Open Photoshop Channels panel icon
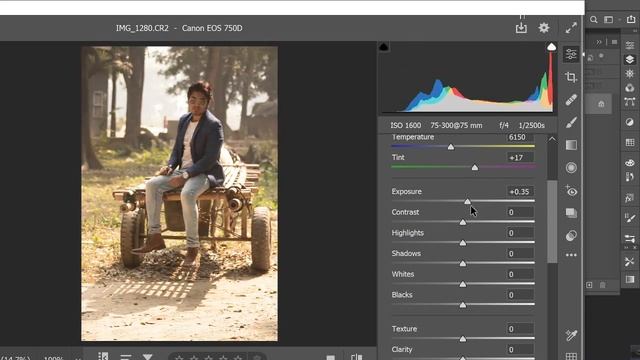The width and height of the screenshot is (640, 360). [x=629, y=87]
